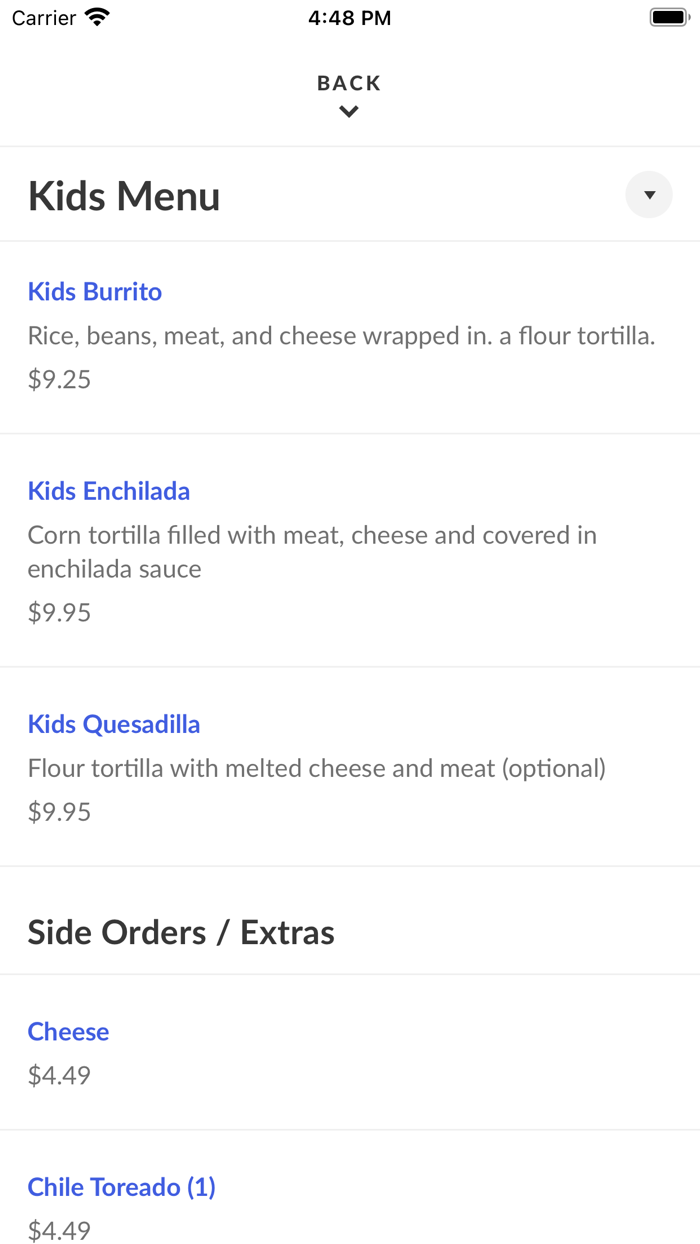Select the Kids Enchilada menu item

pos(108,491)
